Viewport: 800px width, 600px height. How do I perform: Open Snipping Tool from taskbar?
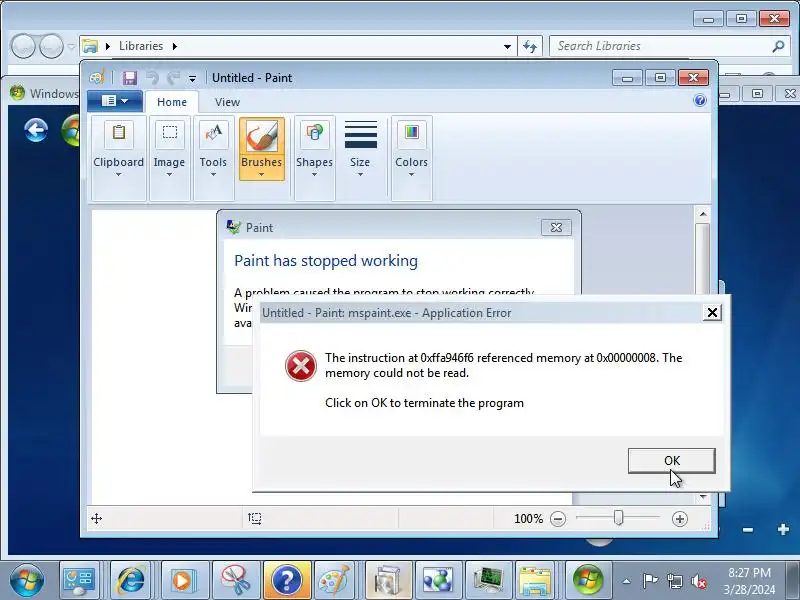click(235, 580)
